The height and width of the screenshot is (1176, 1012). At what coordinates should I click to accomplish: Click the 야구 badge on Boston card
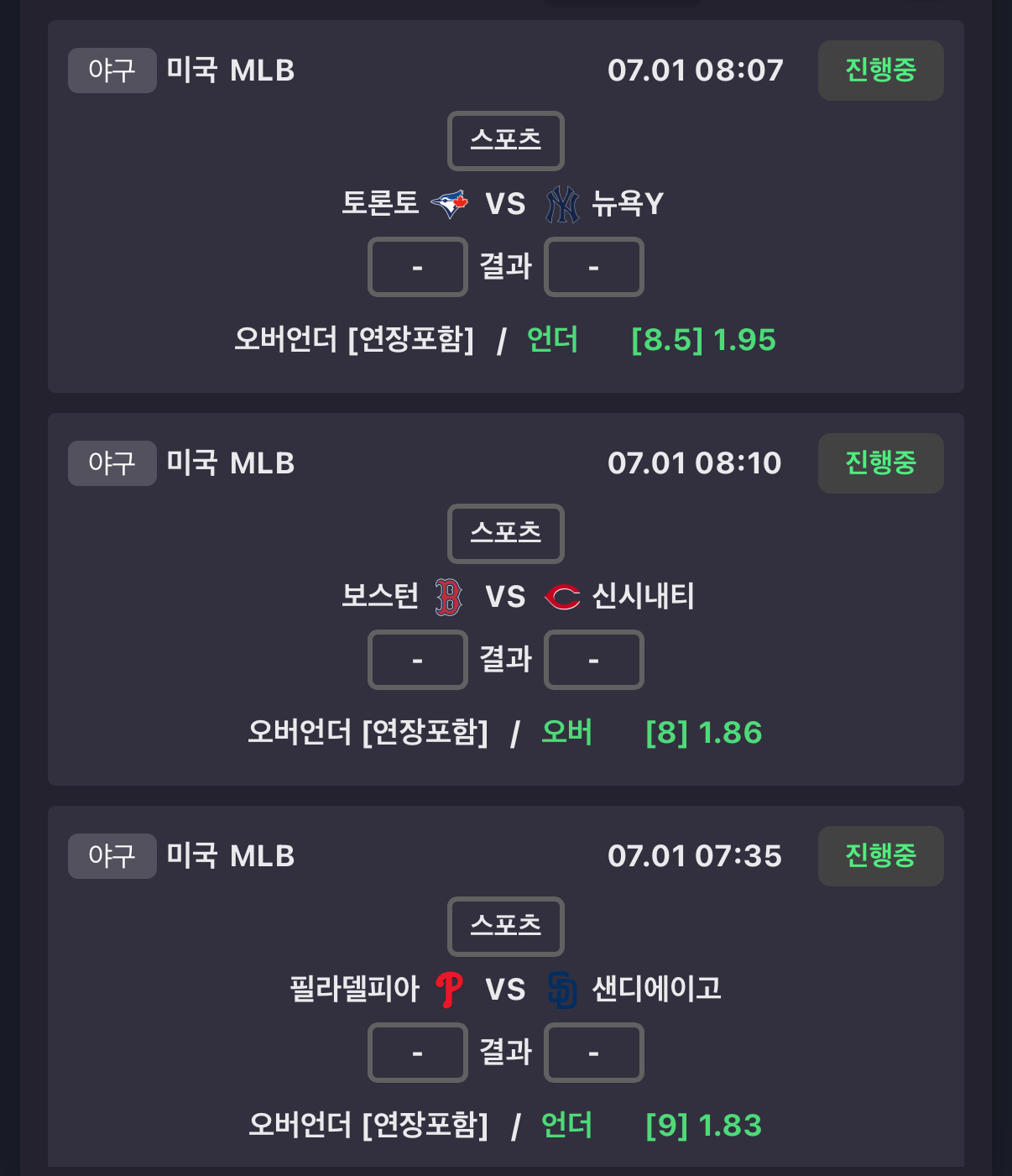(x=112, y=463)
